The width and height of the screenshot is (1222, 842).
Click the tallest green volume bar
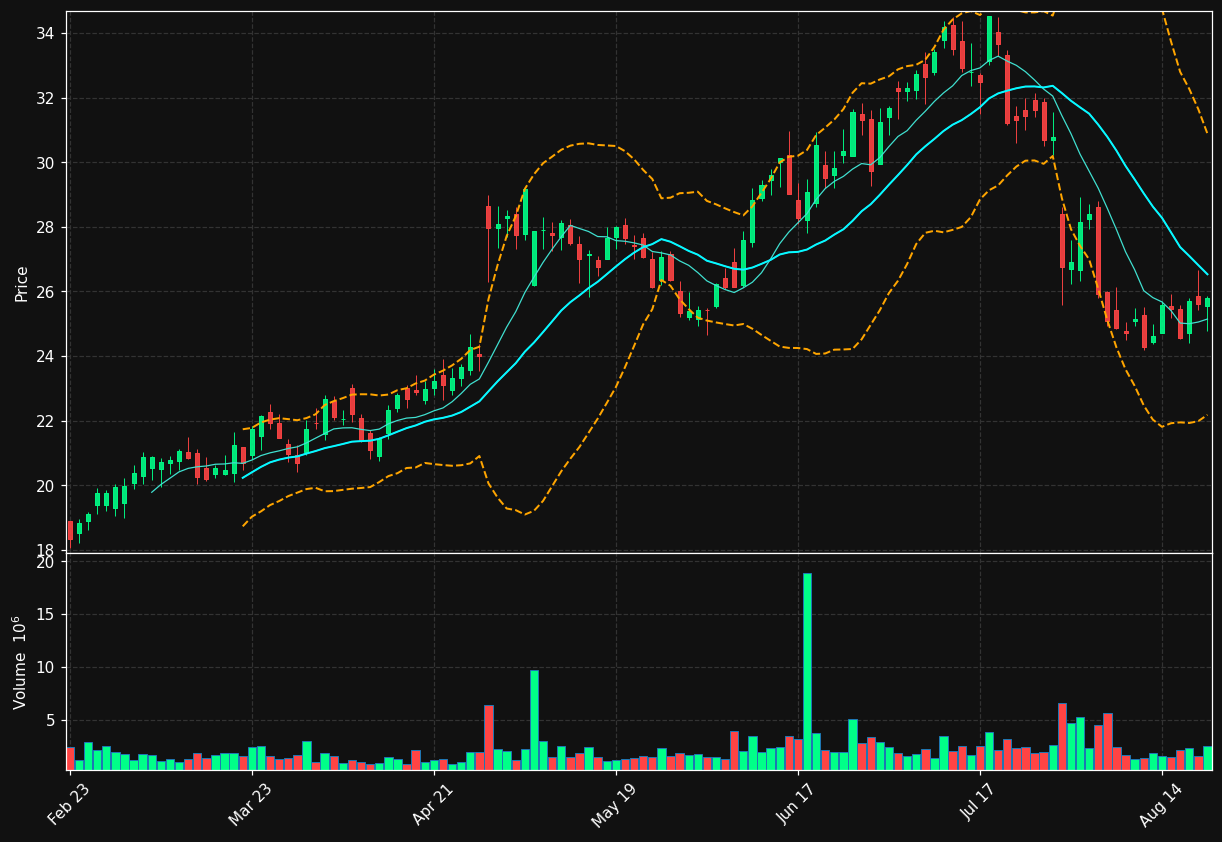pos(807,671)
